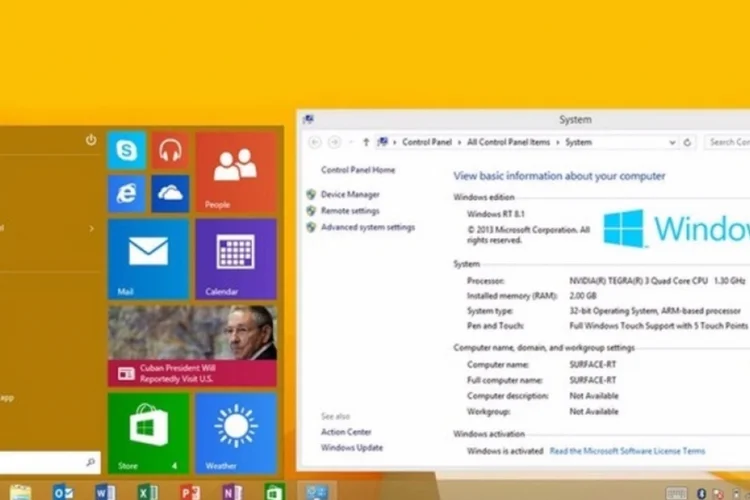This screenshot has width=750, height=500.
Task: Launch the Internet Explorer tile
Action: (127, 193)
